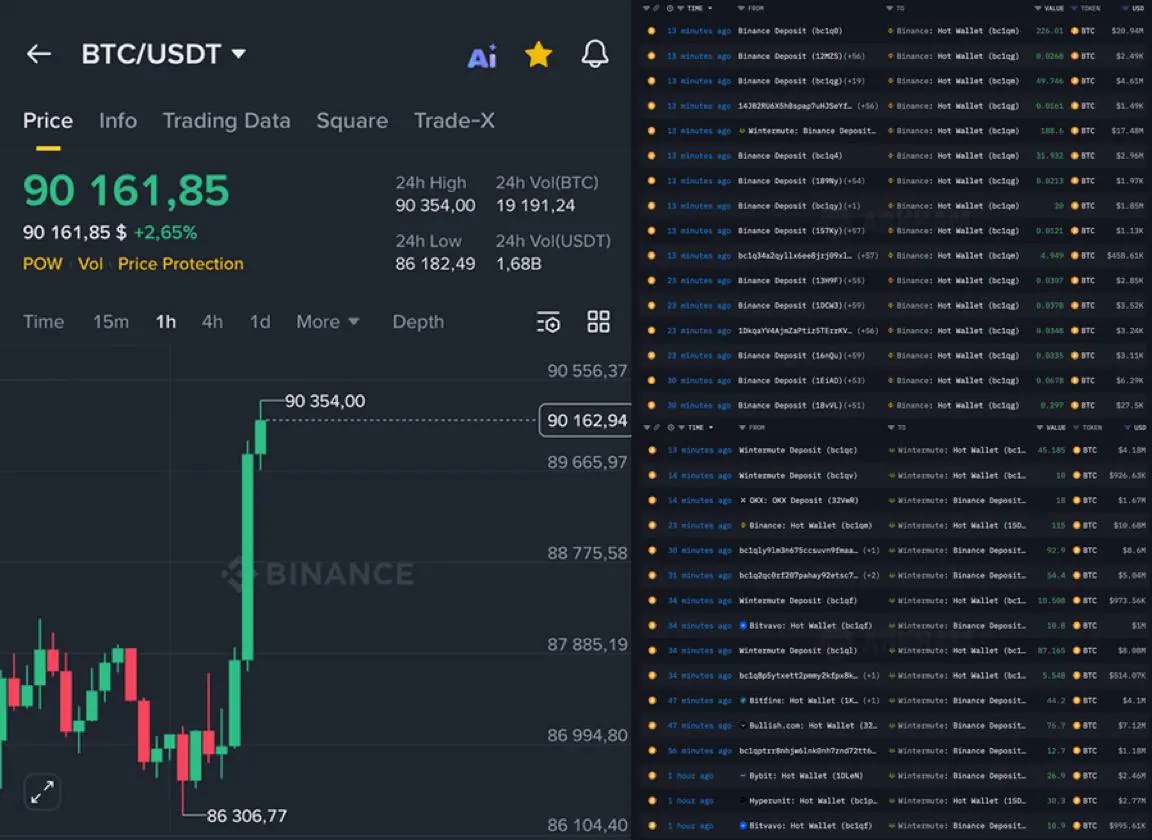Click the 90 354,00 high marker on the chart
1152x840 pixels.
pos(325,401)
